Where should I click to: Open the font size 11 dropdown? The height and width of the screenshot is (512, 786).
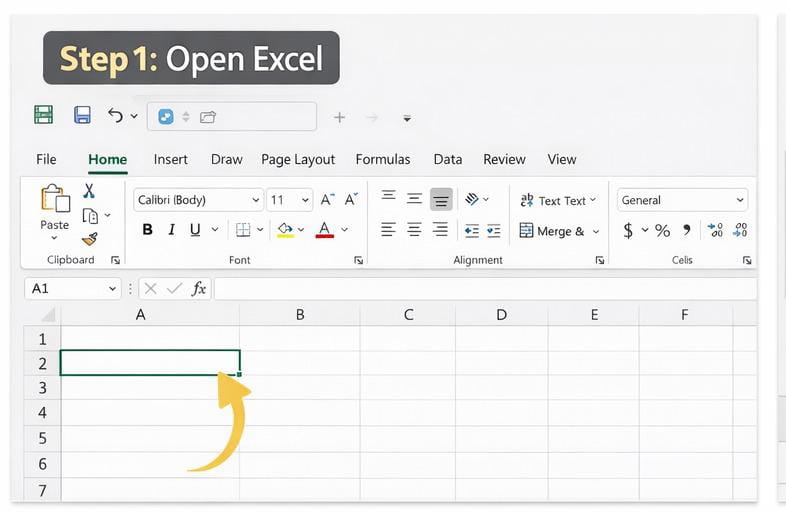click(290, 200)
